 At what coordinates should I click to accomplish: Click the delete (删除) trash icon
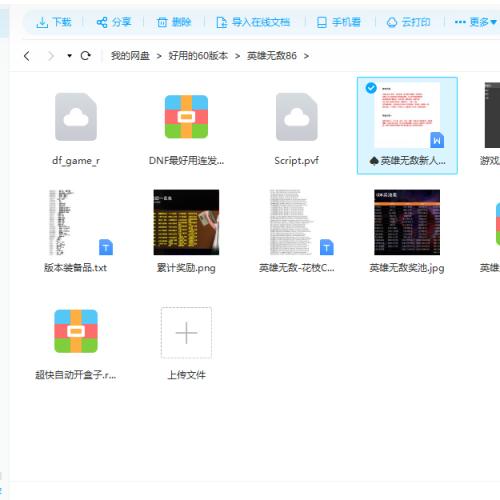coord(162,22)
